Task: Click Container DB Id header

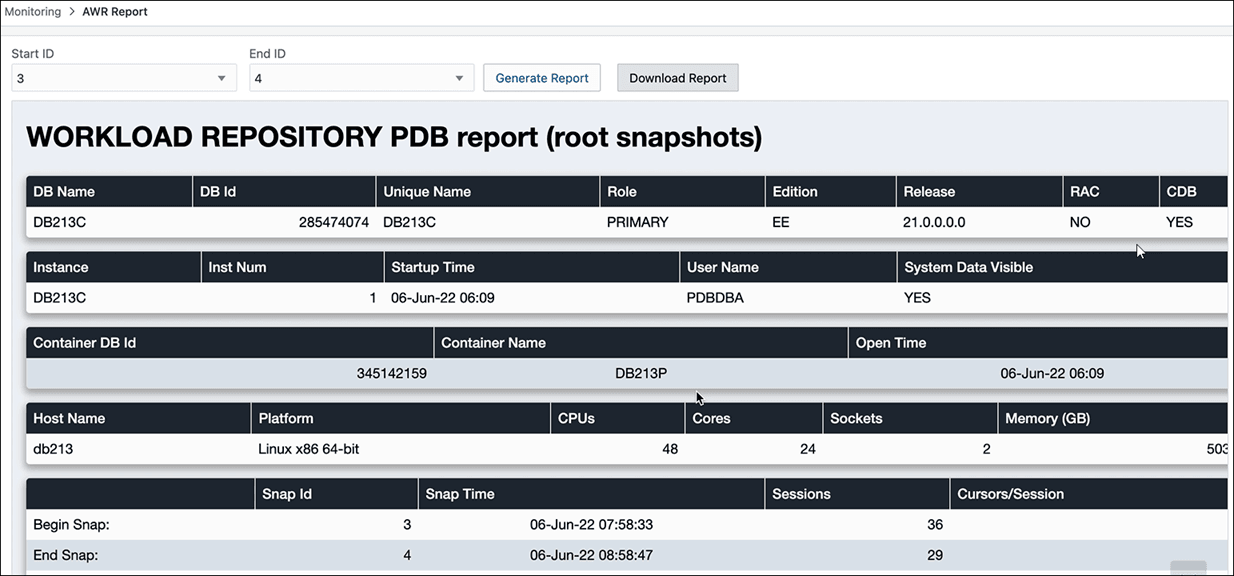Action: click(x=230, y=343)
